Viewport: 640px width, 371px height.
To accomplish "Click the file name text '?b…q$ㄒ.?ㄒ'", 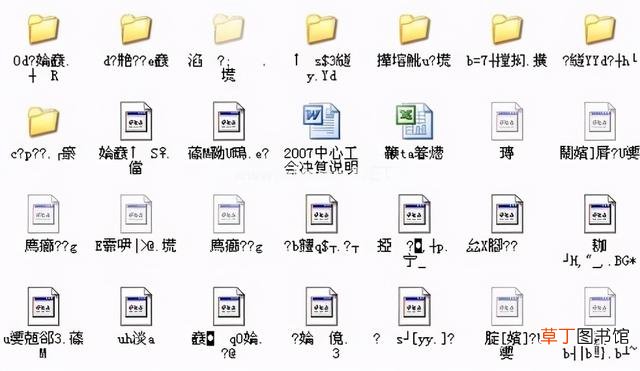I will (x=321, y=246).
